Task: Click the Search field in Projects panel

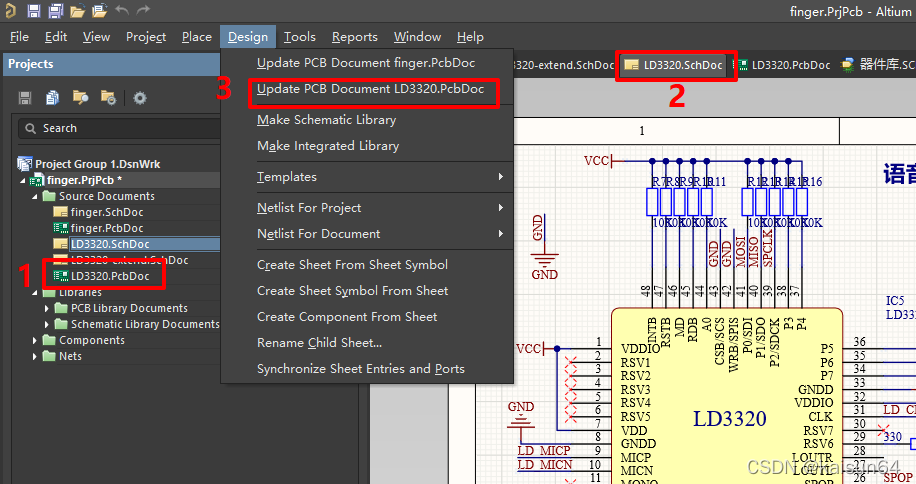Action: [120, 128]
